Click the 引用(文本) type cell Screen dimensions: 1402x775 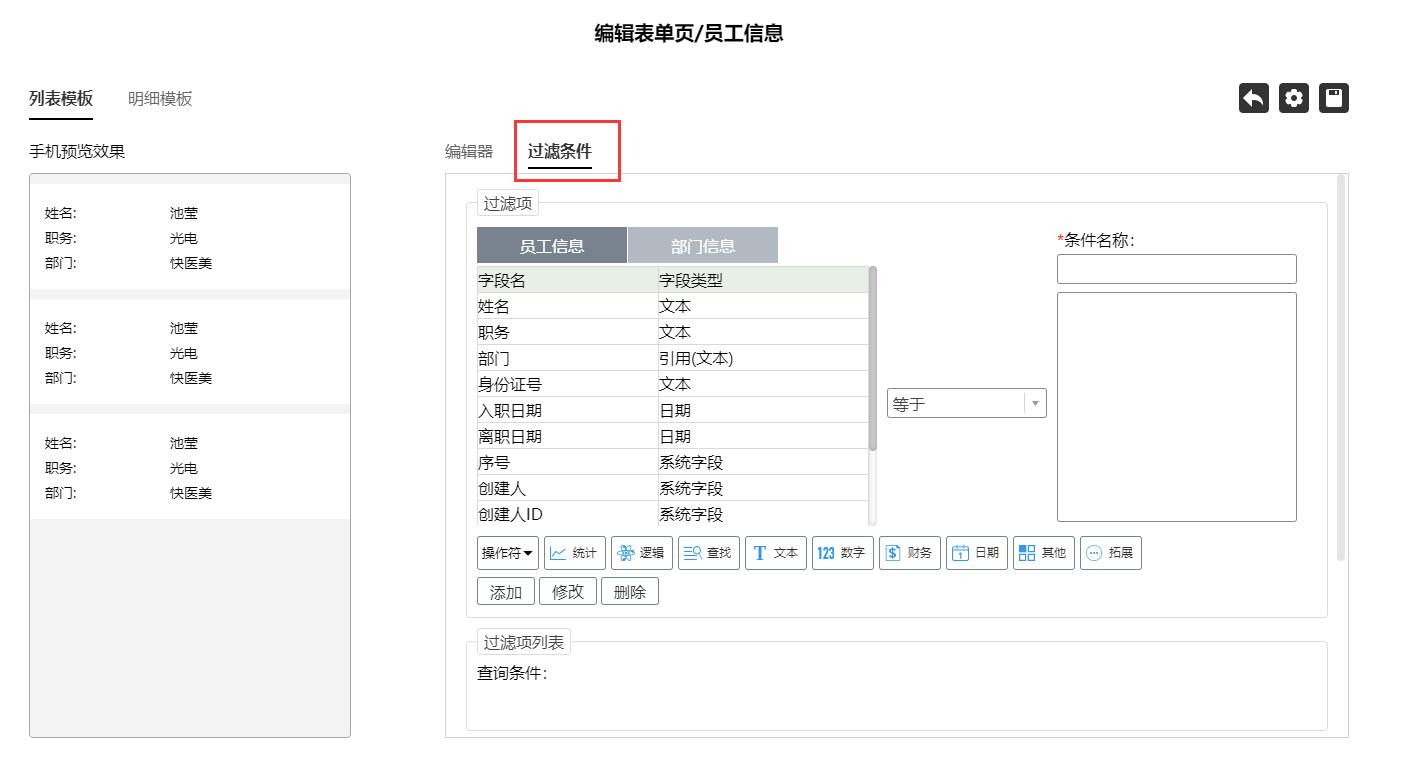[763, 358]
